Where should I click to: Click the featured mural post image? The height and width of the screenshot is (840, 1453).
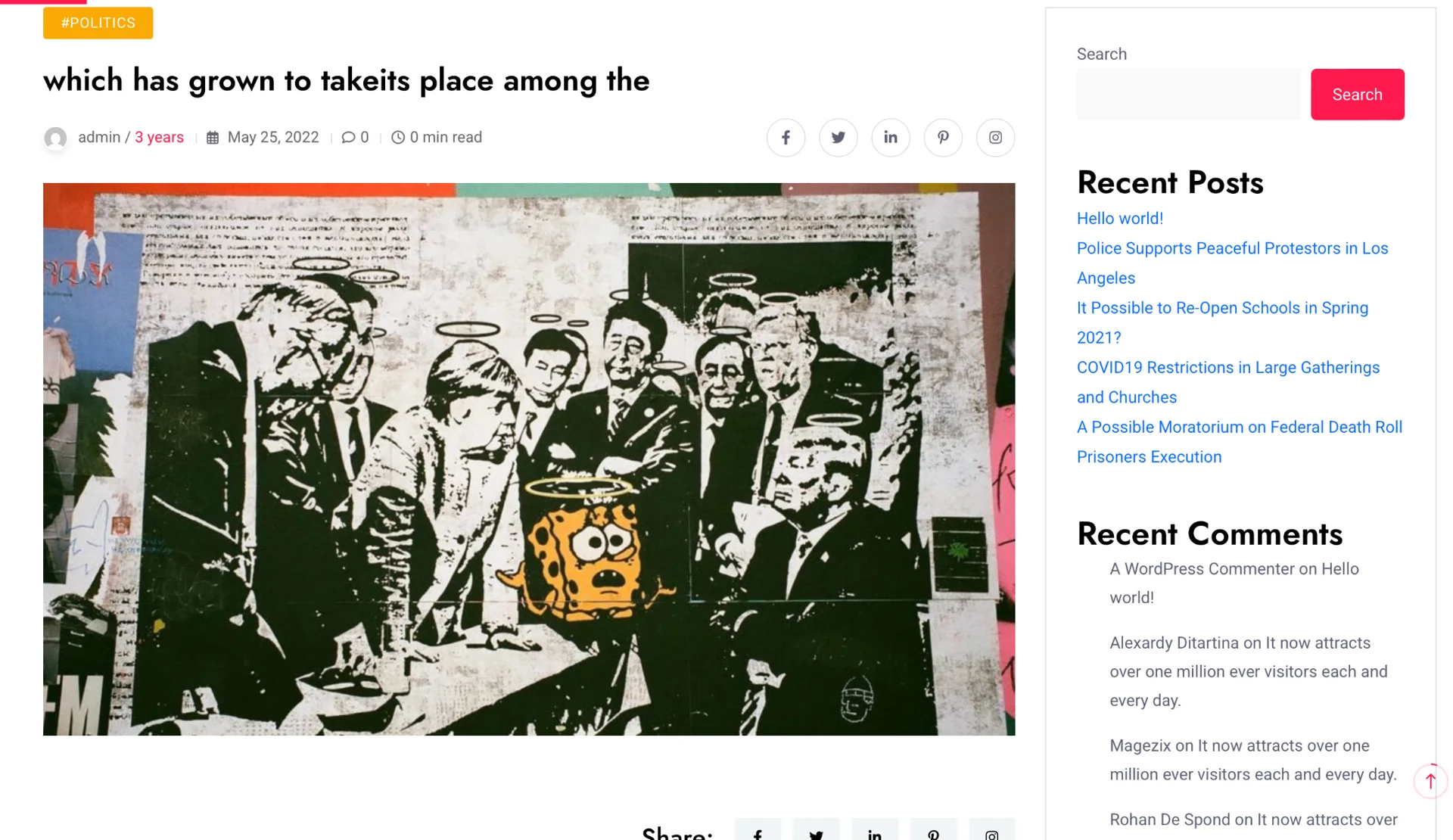click(x=528, y=459)
